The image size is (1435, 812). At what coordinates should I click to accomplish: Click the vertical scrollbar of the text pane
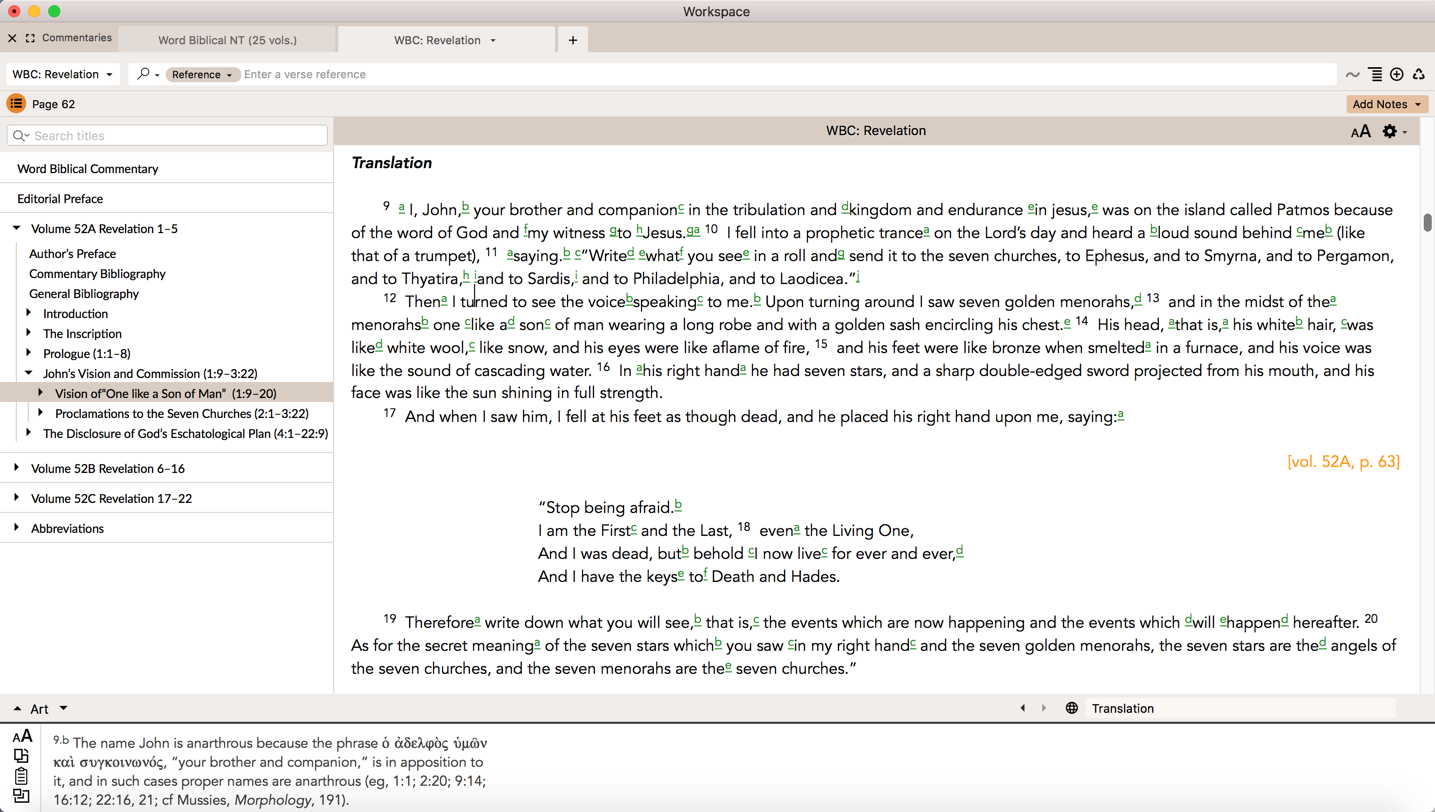1427,223
